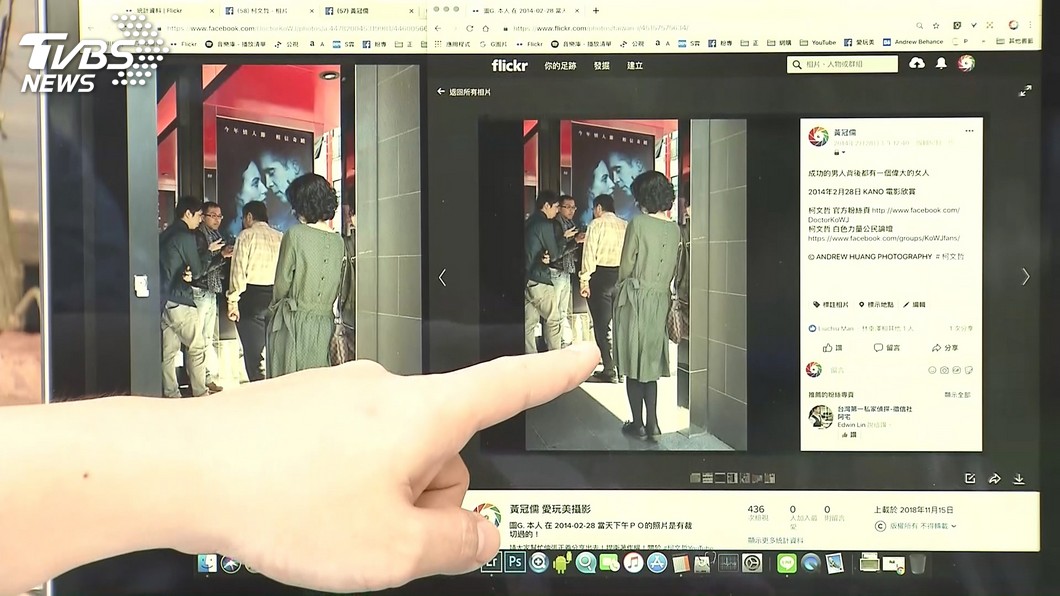Switch to the 統計資料 | Flickr tab
The image size is (1060, 596).
(x=168, y=11)
